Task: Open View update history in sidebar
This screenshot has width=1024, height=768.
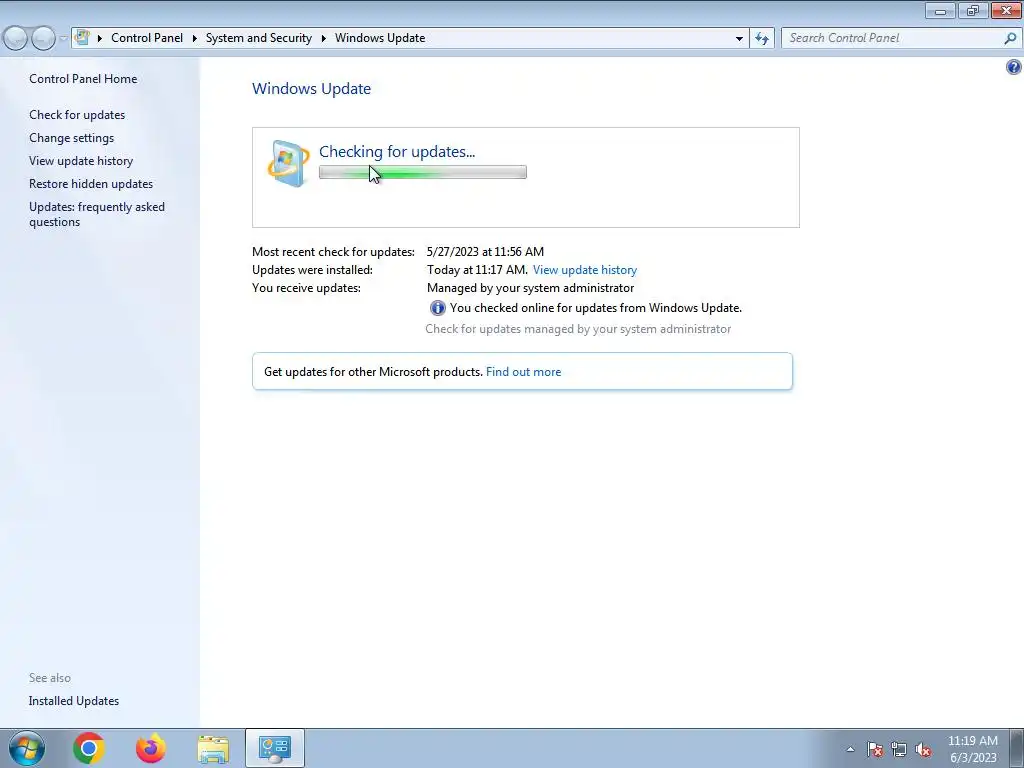Action: click(x=81, y=161)
